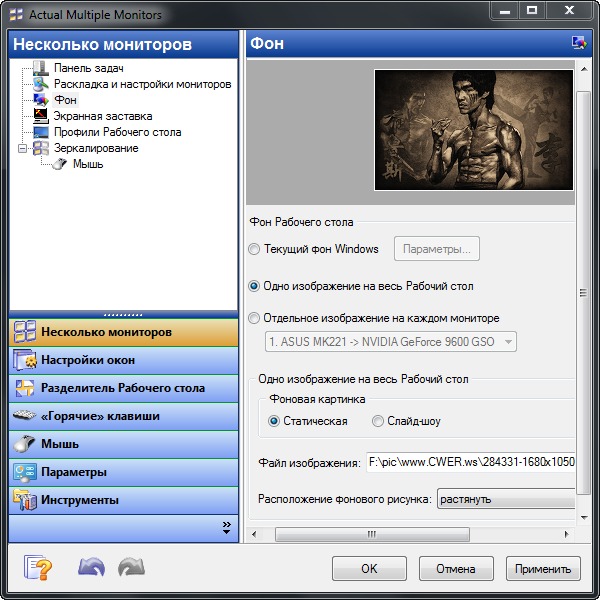Open the ASUS MK221 monitor dropdown
Screen dimensions: 600x600
tap(390, 342)
